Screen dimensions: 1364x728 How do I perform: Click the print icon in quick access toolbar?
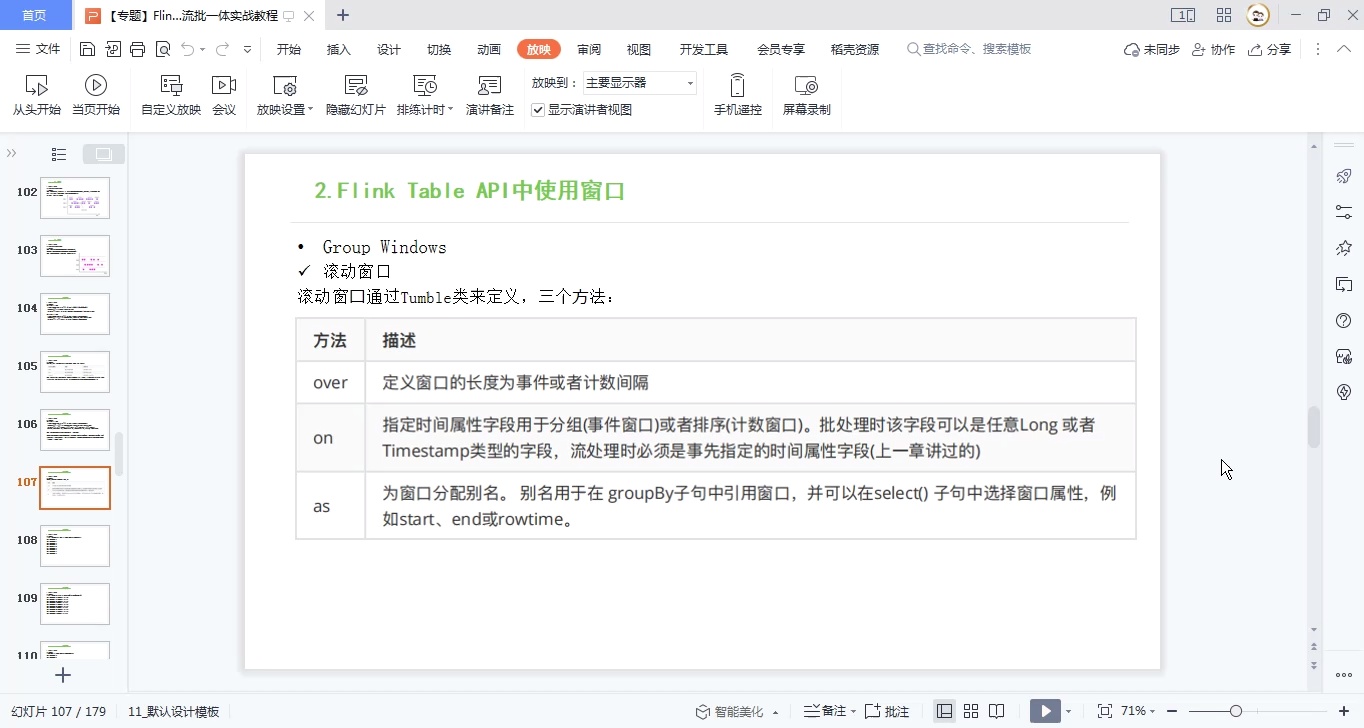tap(136, 48)
